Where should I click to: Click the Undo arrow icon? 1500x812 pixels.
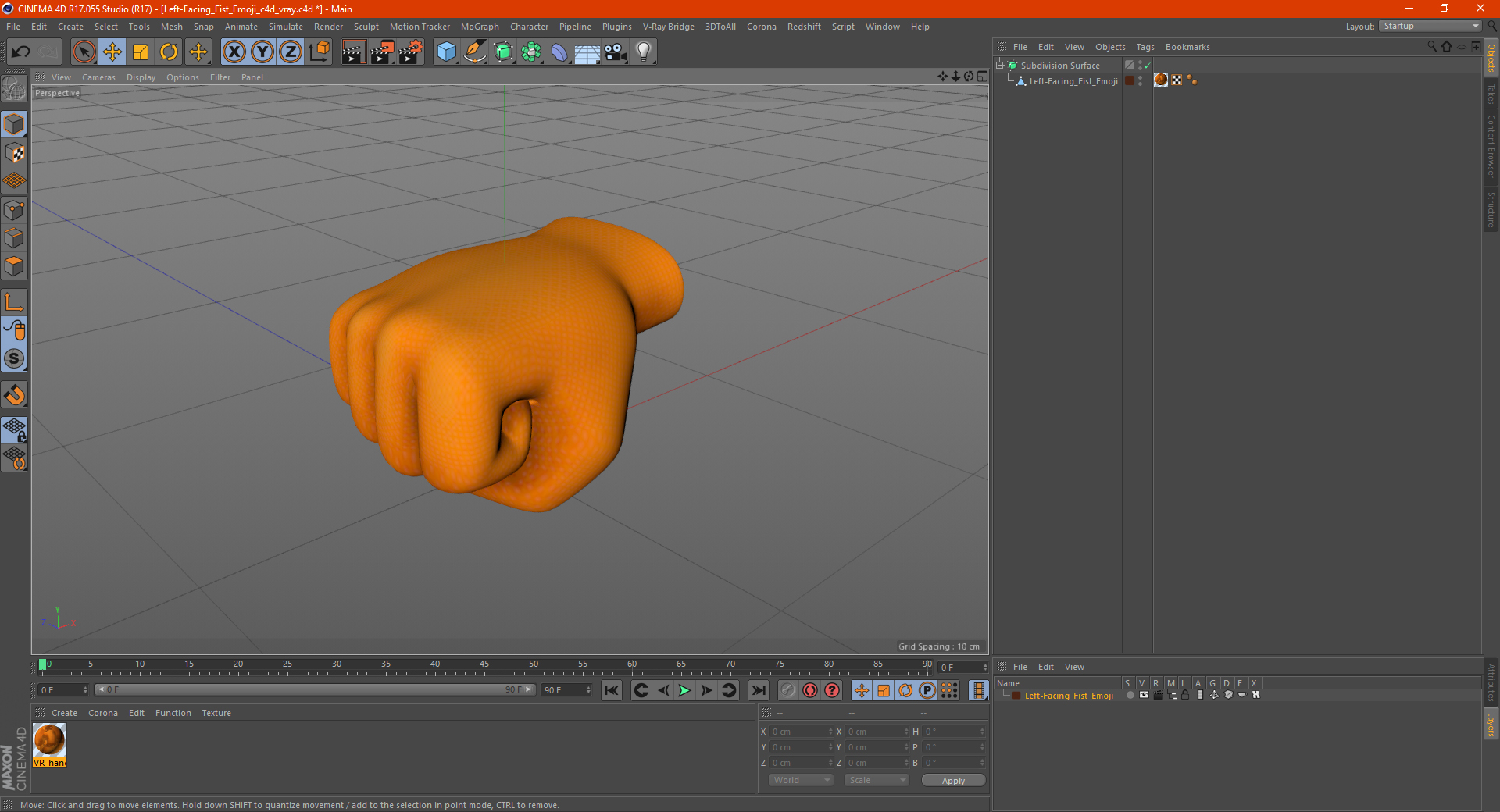click(21, 52)
